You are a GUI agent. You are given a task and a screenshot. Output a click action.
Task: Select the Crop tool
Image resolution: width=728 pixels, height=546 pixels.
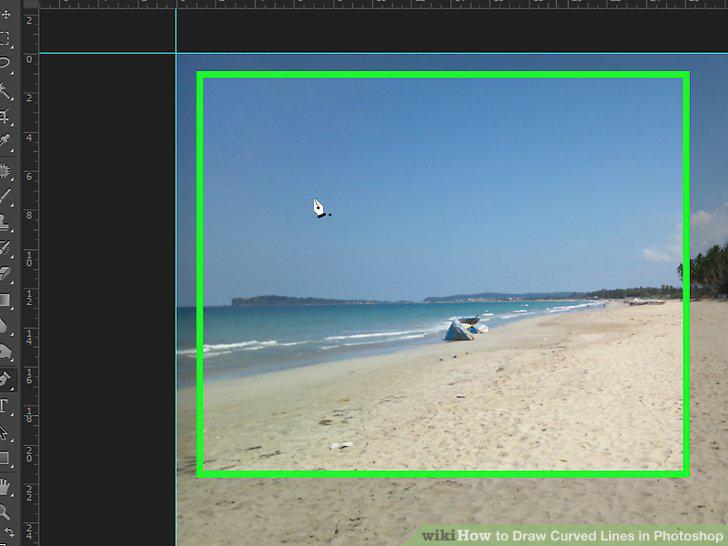pyautogui.click(x=5, y=116)
